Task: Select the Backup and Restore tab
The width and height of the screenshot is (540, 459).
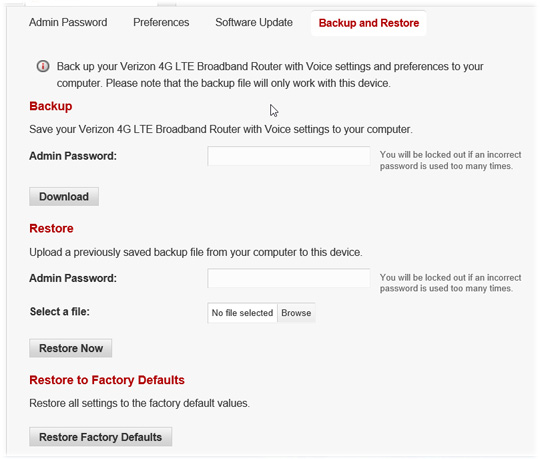Action: 369,23
